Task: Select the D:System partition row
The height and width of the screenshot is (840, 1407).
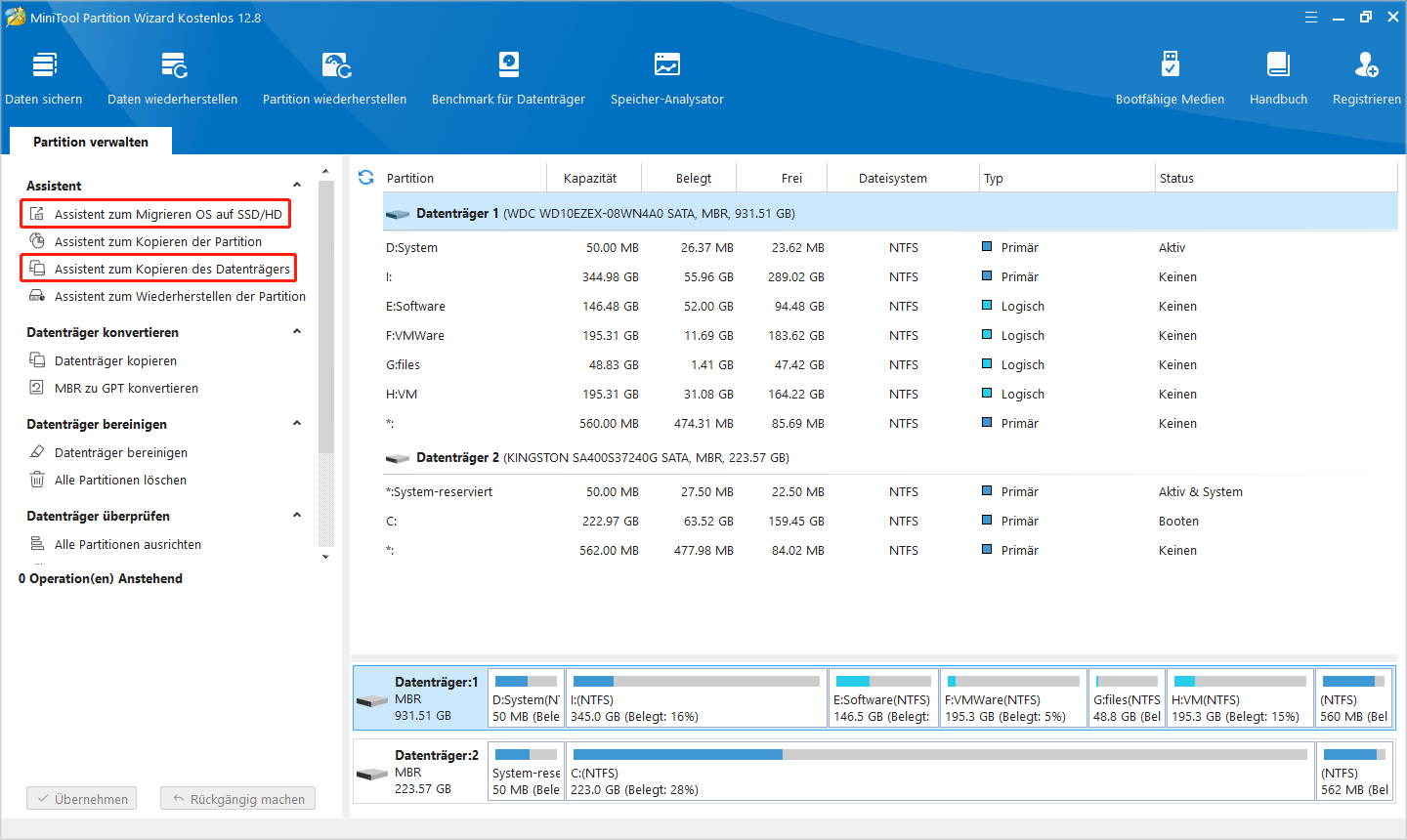Action: tap(889, 248)
